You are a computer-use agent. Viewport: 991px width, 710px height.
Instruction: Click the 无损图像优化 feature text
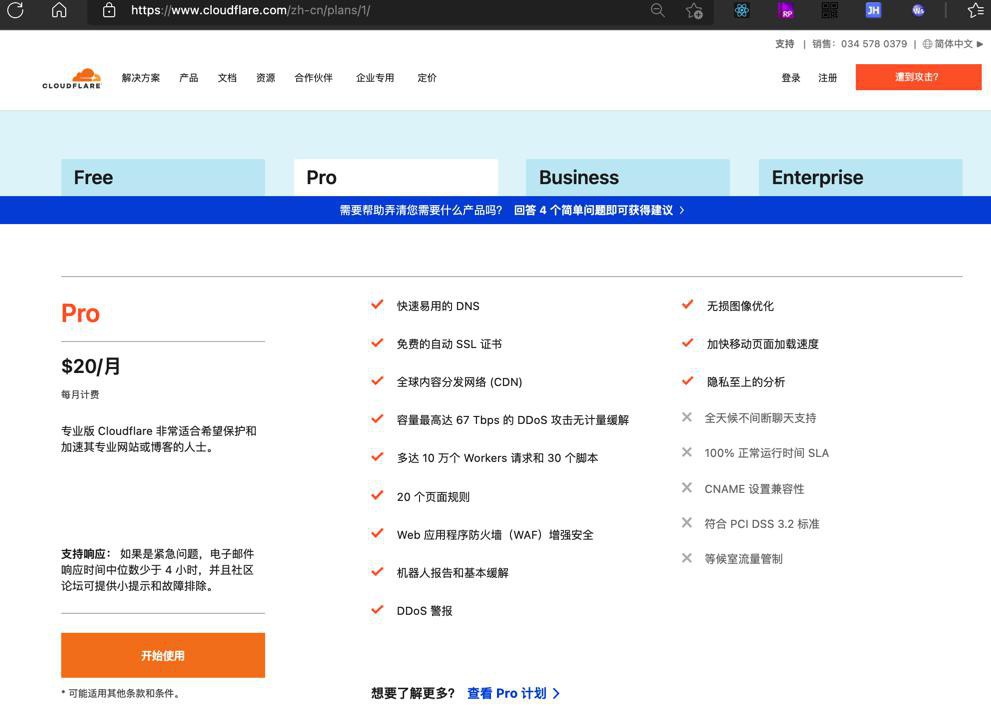[740, 306]
